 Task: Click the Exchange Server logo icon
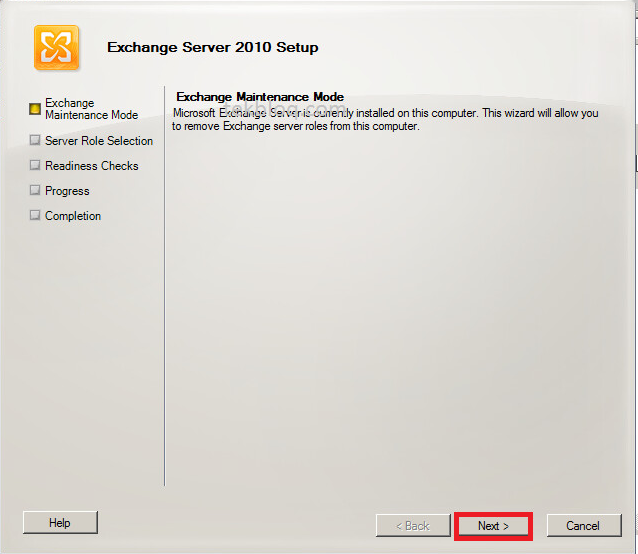click(x=57, y=48)
